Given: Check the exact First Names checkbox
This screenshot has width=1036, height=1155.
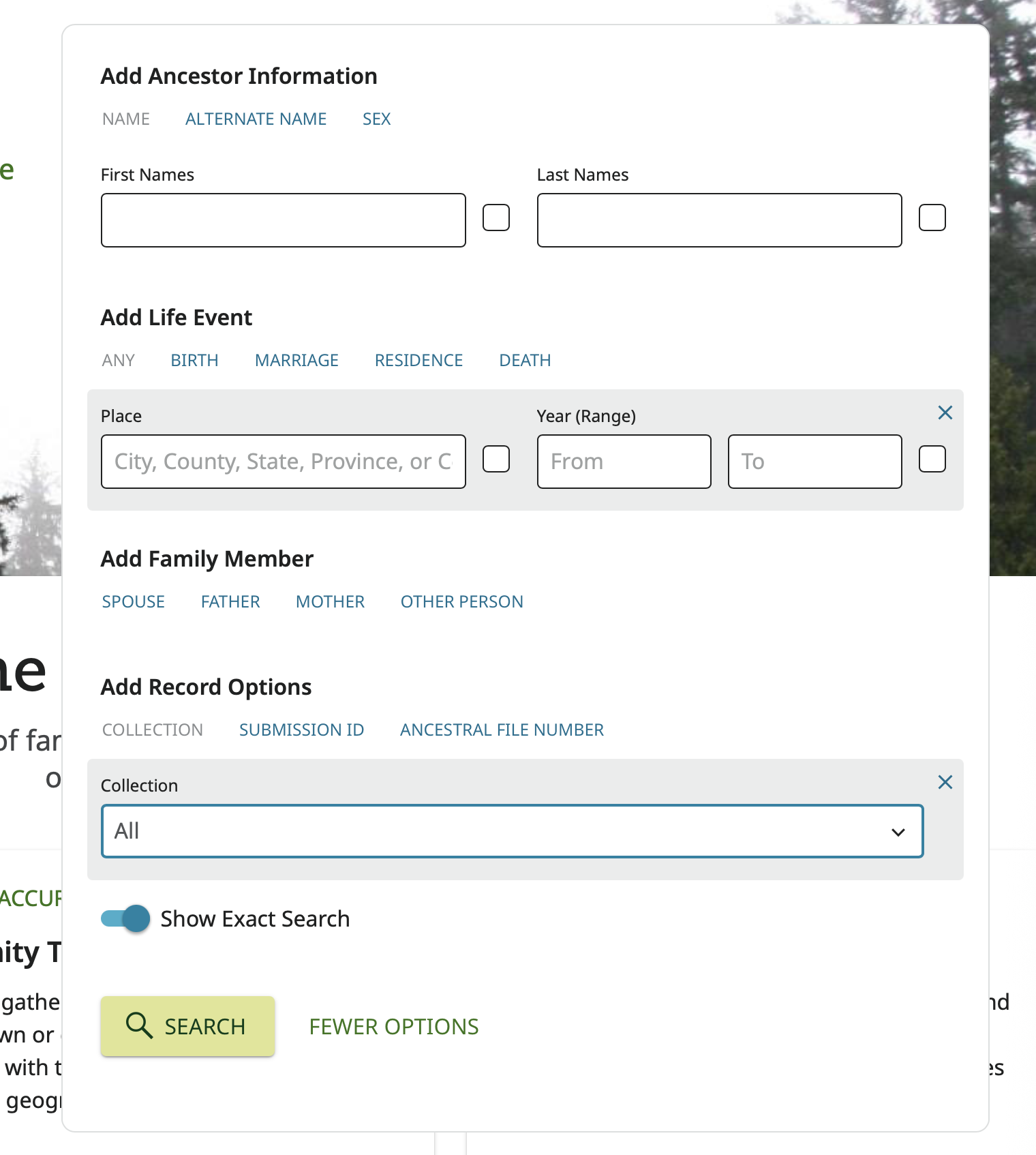Looking at the screenshot, I should pos(496,218).
